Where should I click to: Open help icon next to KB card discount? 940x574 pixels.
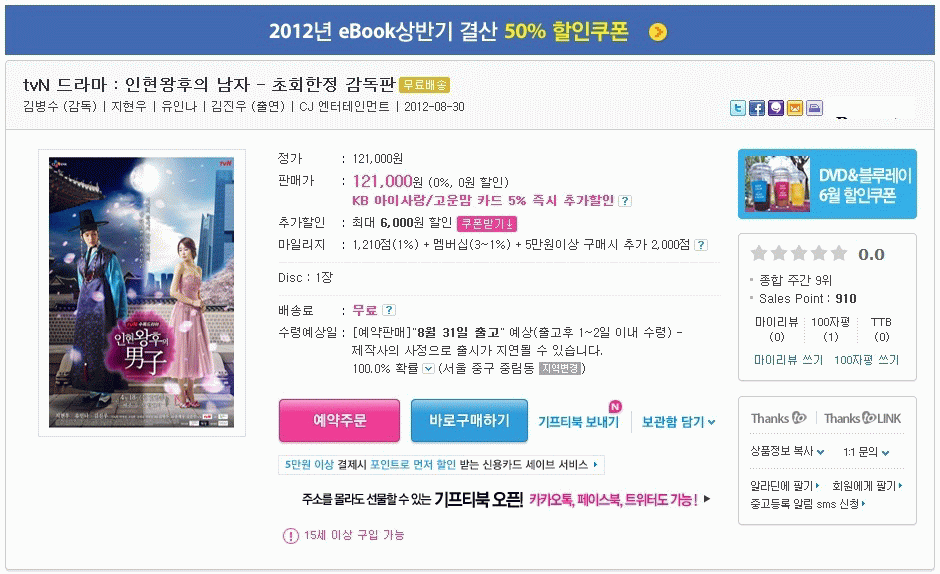pos(625,201)
